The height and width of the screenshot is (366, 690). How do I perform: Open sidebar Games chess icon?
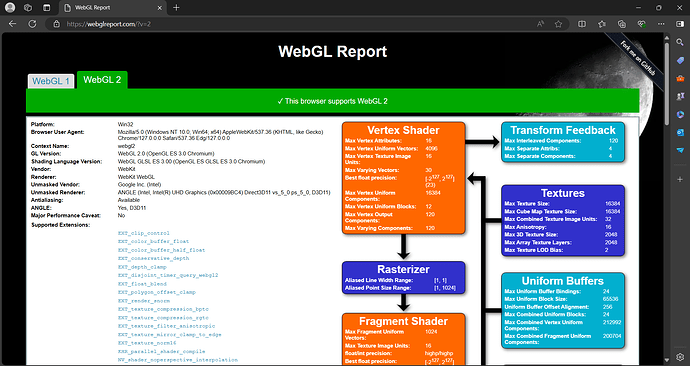pyautogui.click(x=680, y=96)
